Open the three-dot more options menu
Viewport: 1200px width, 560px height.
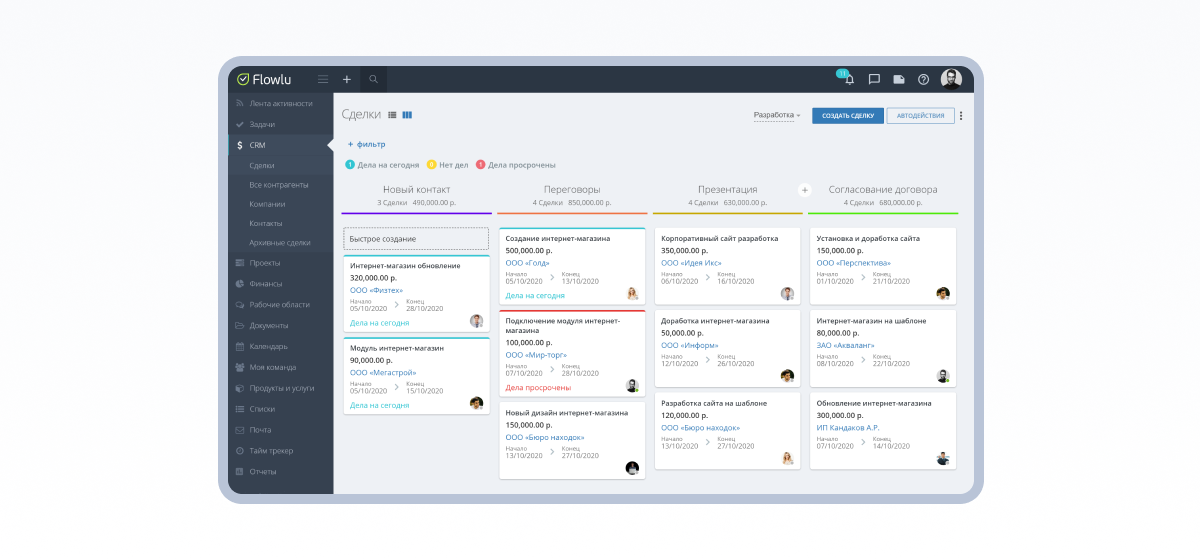pos(962,116)
